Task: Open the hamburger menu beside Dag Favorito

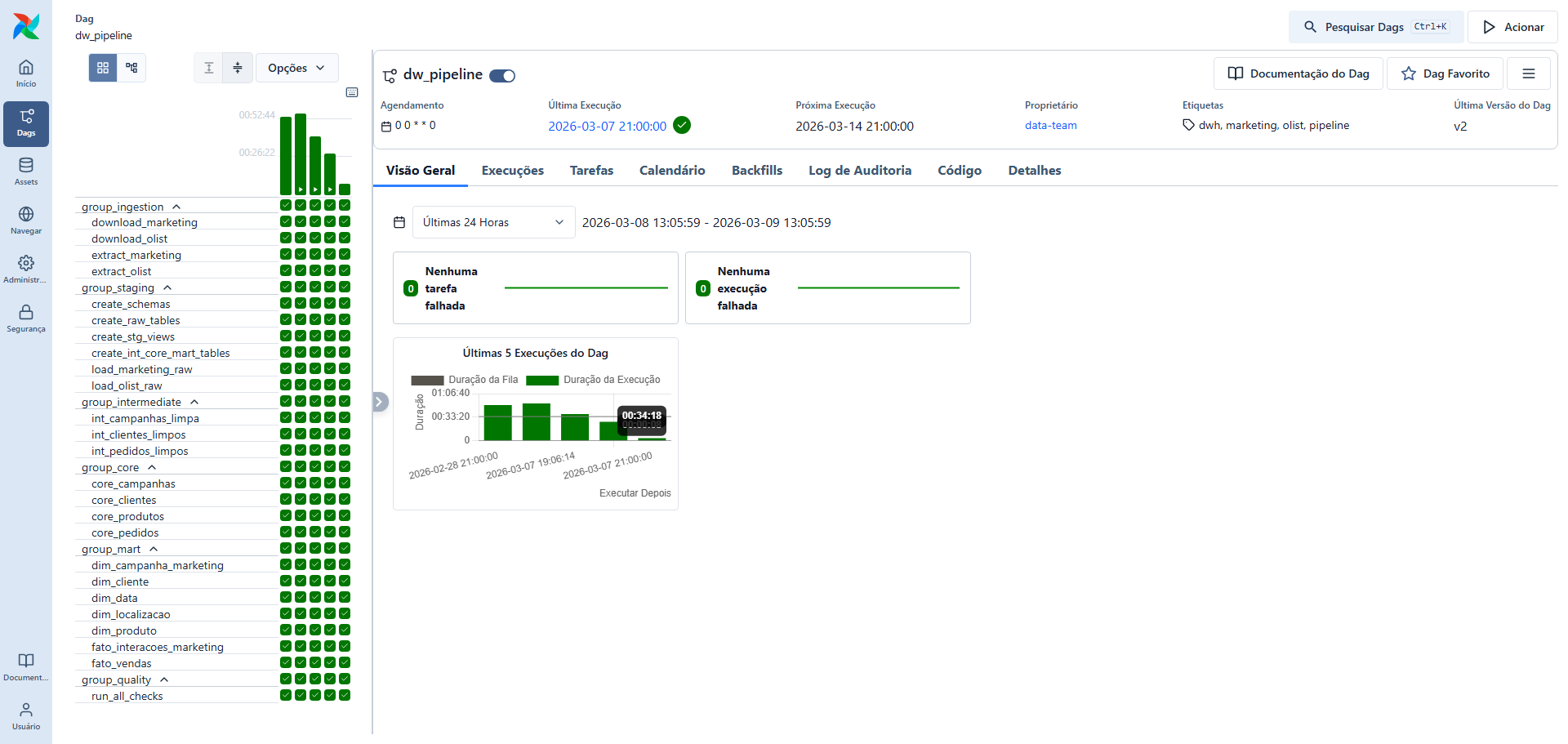Action: (x=1528, y=74)
